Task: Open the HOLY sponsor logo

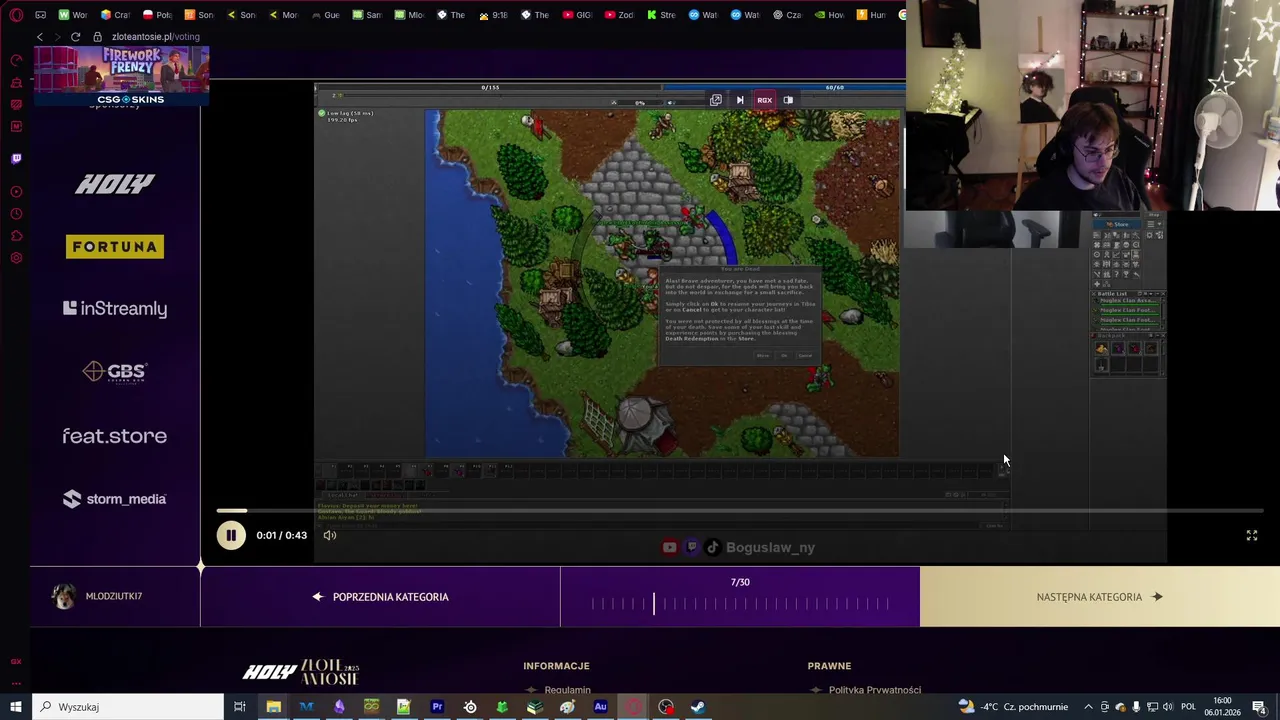Action: pos(115,184)
